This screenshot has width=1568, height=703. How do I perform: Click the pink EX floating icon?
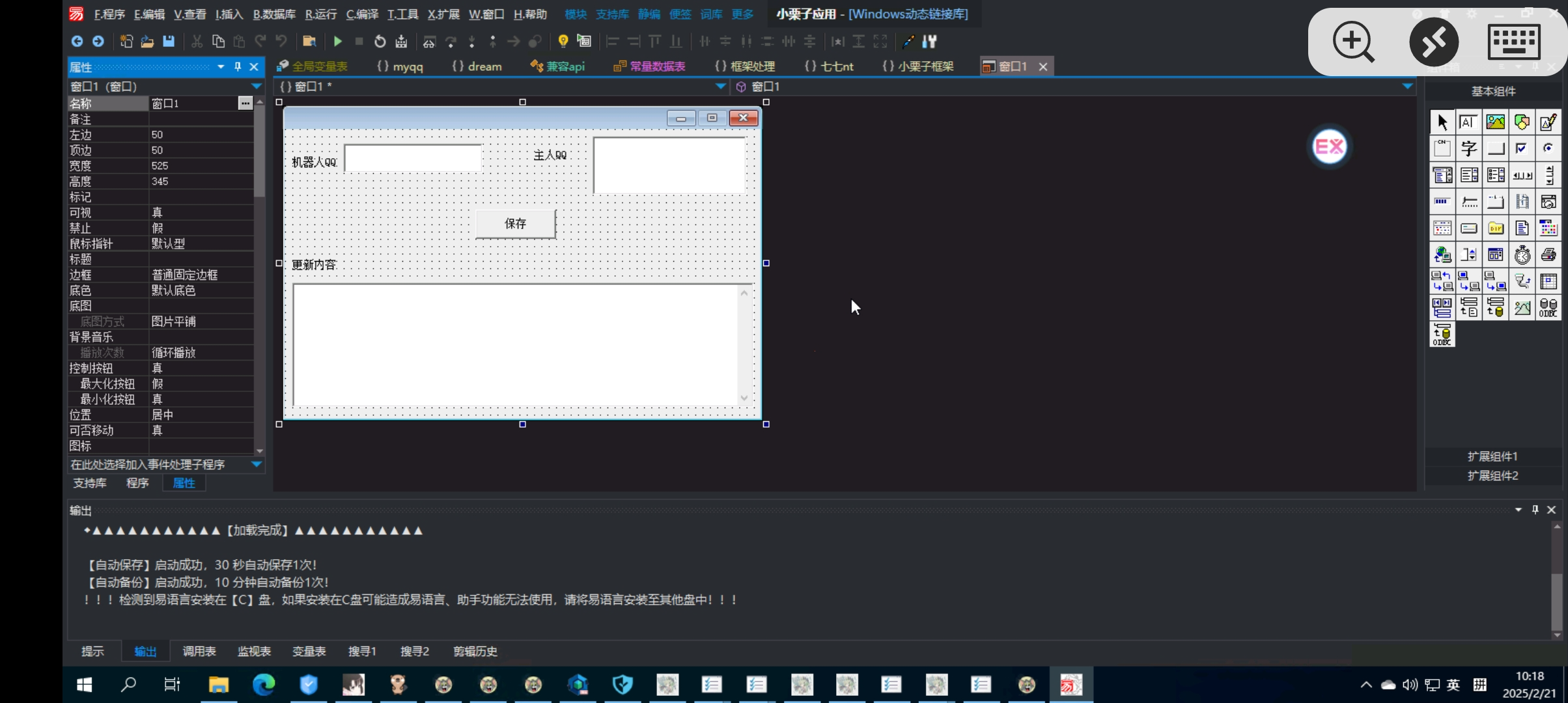click(1329, 146)
